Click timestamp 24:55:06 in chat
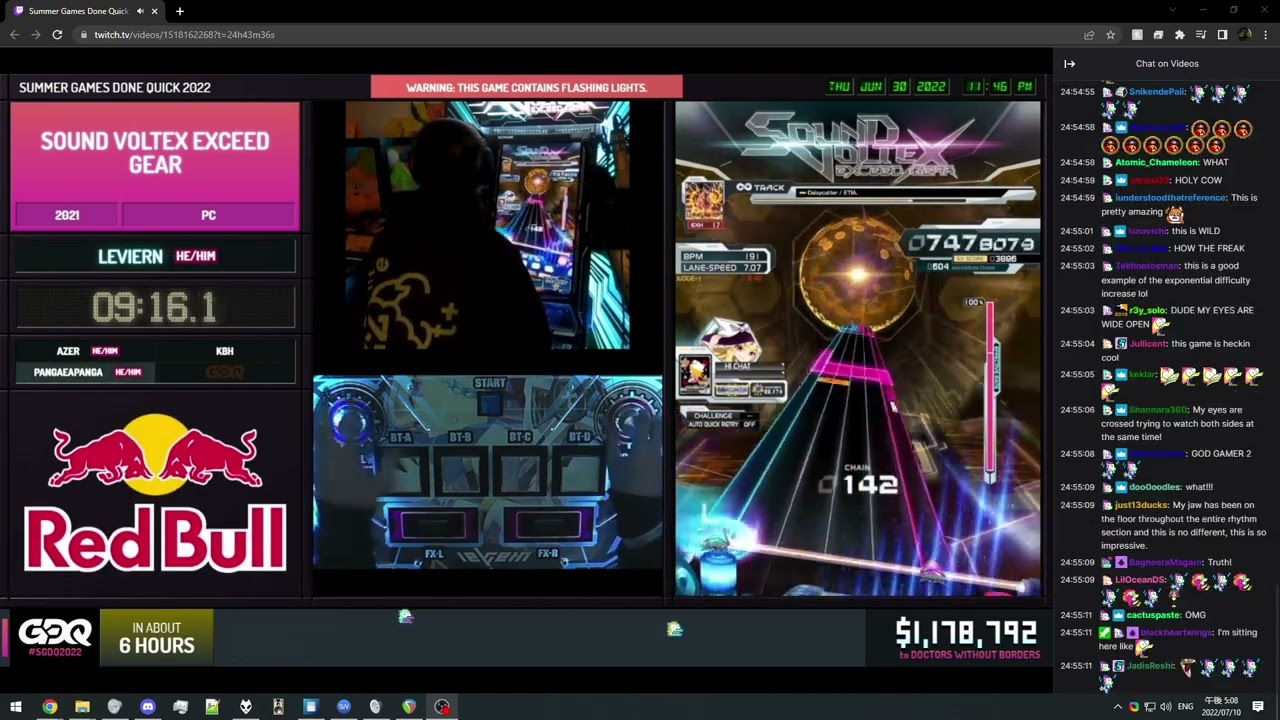This screenshot has width=1280, height=720. point(1077,410)
